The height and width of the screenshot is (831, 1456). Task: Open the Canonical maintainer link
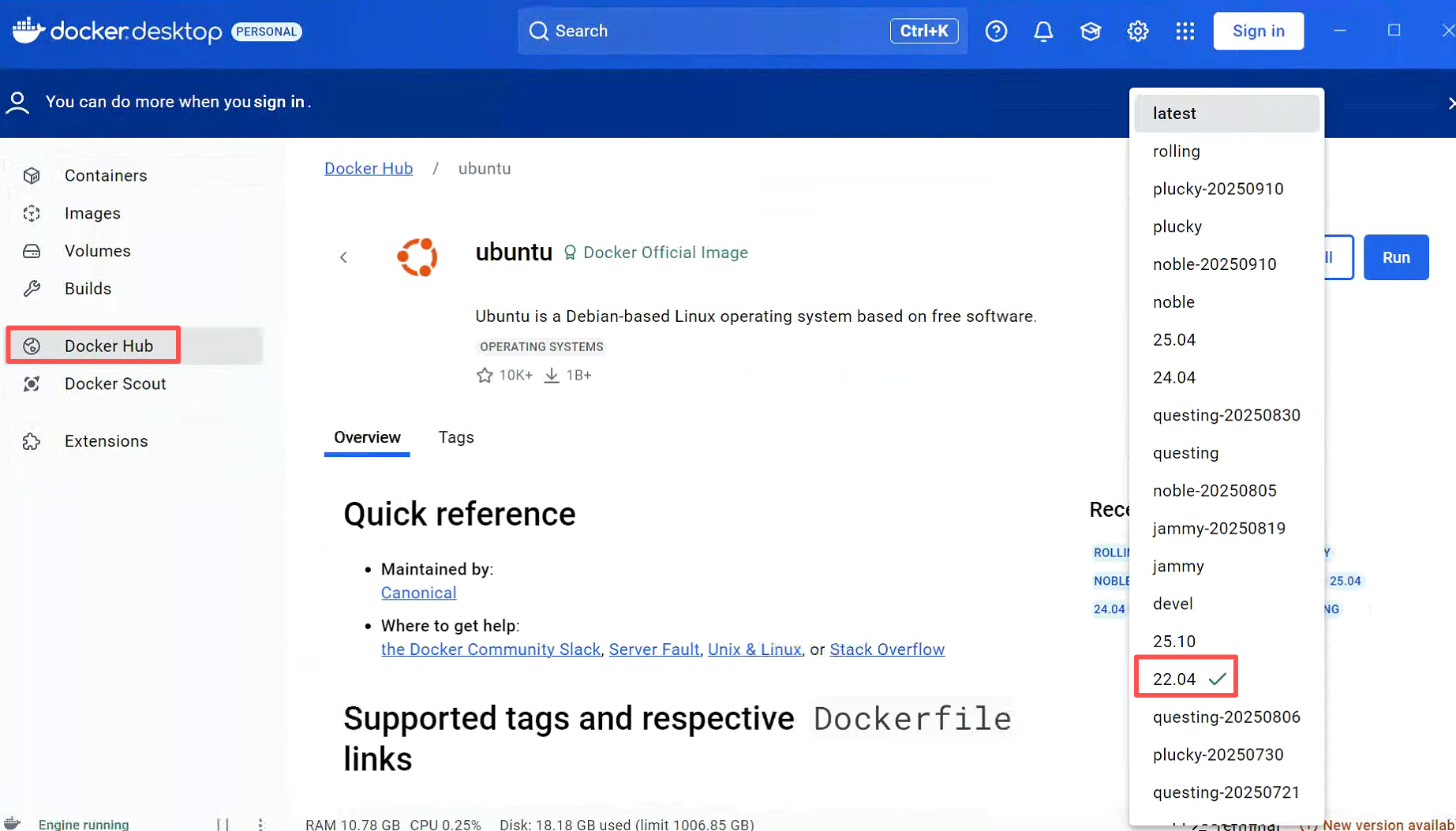[418, 593]
